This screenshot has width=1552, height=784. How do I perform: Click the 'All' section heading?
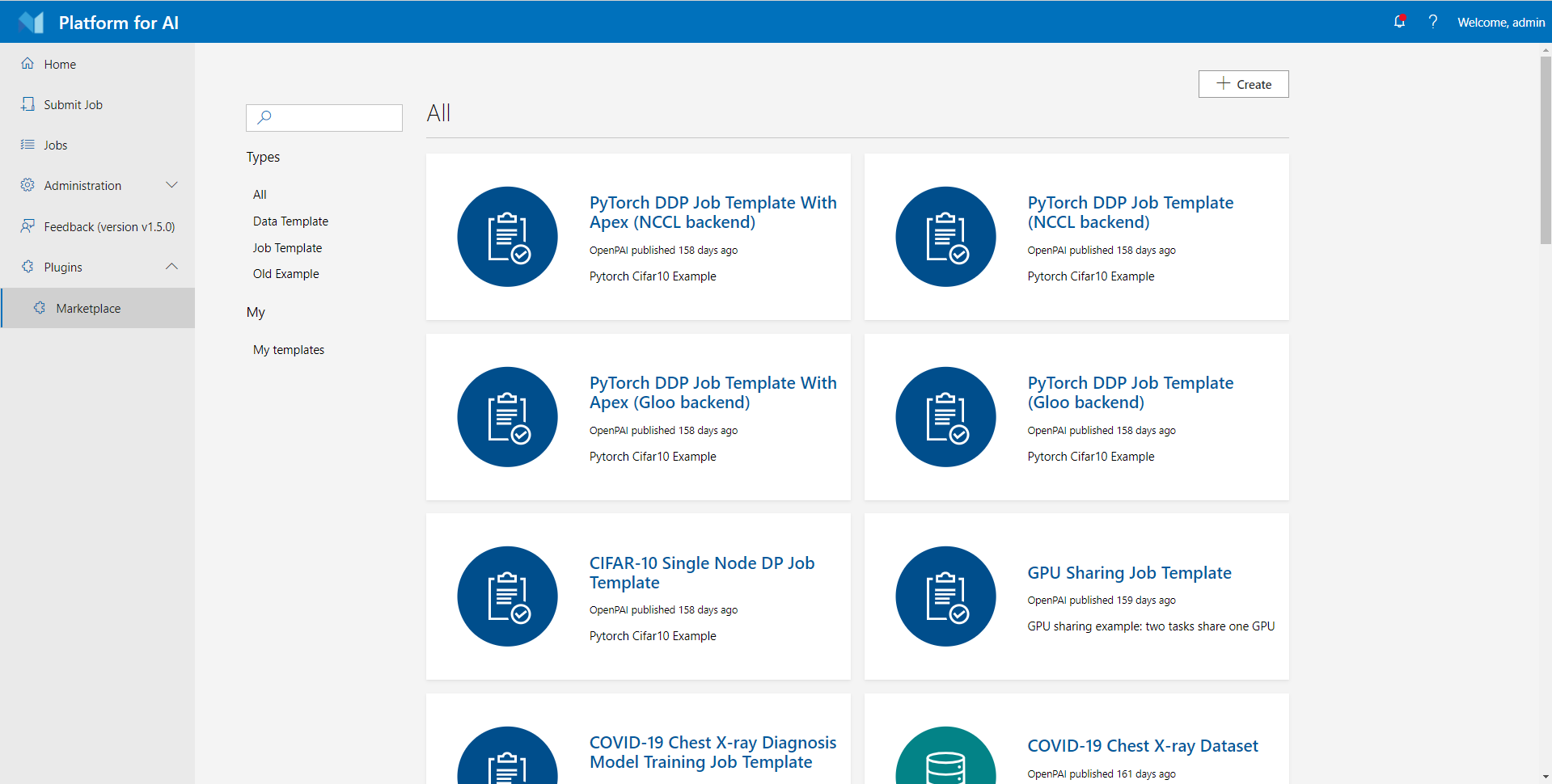pos(438,113)
